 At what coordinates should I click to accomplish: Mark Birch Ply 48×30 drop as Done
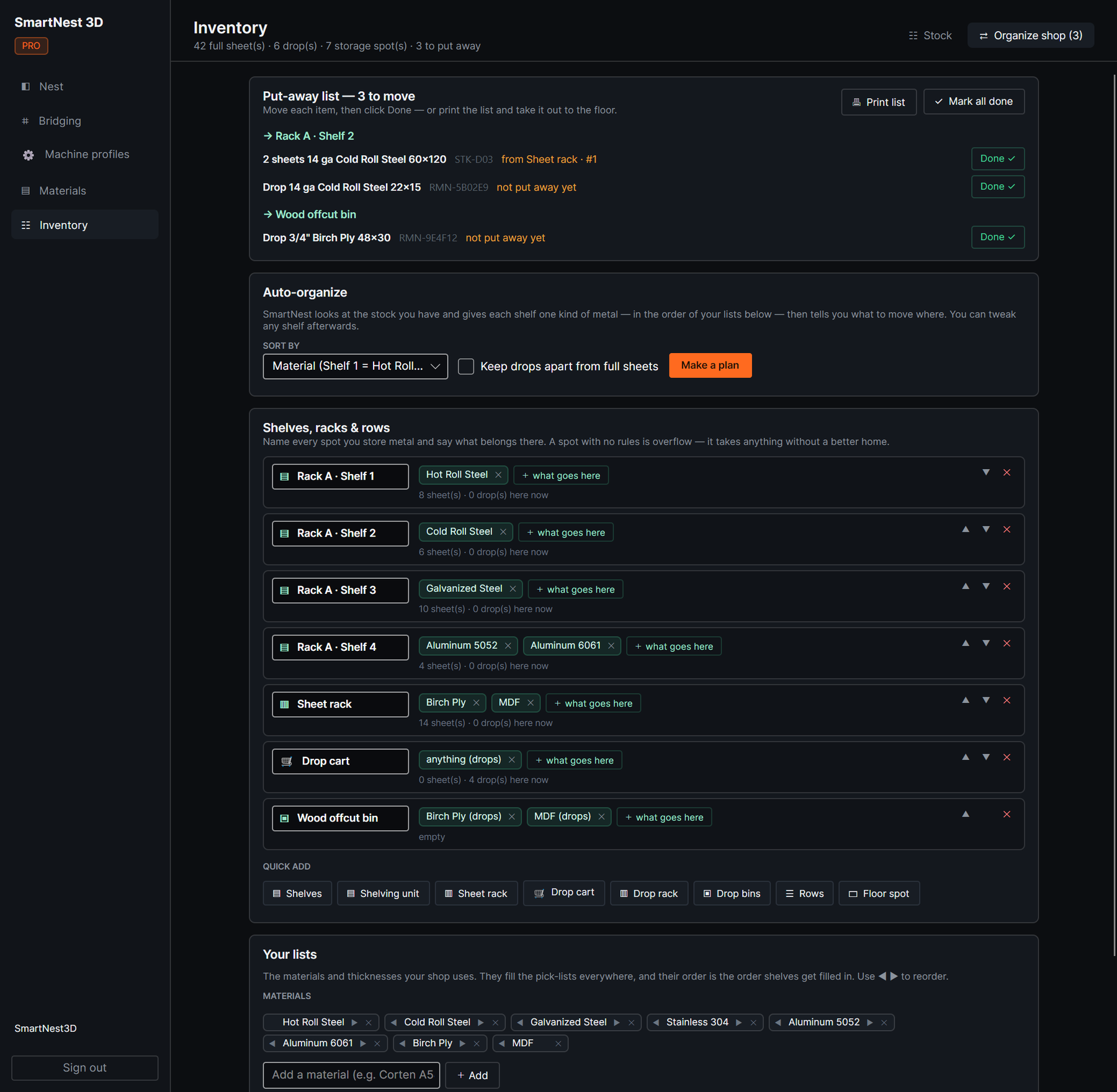click(x=997, y=237)
